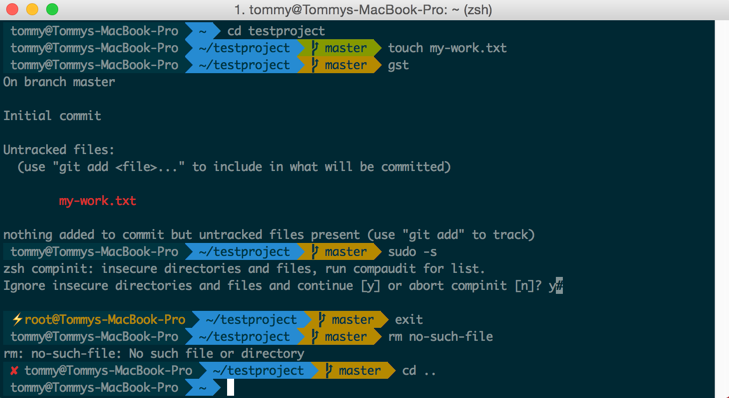Click the red my-work.txt filename

point(97,201)
